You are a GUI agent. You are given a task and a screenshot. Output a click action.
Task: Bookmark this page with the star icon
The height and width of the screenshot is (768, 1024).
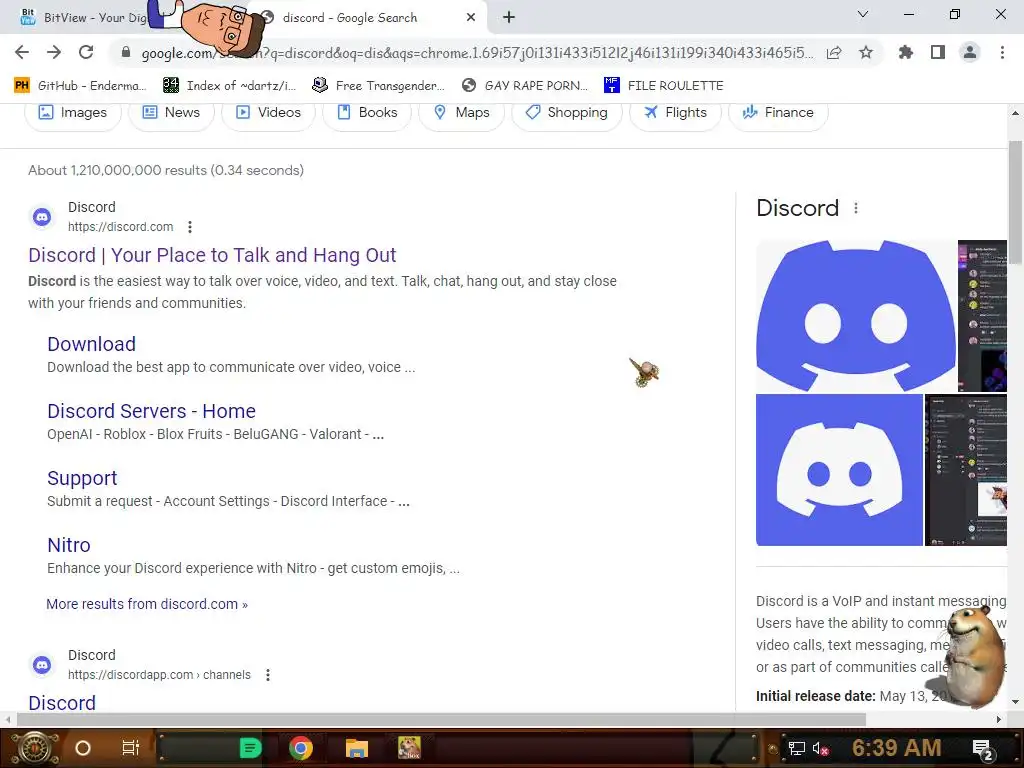click(x=866, y=52)
